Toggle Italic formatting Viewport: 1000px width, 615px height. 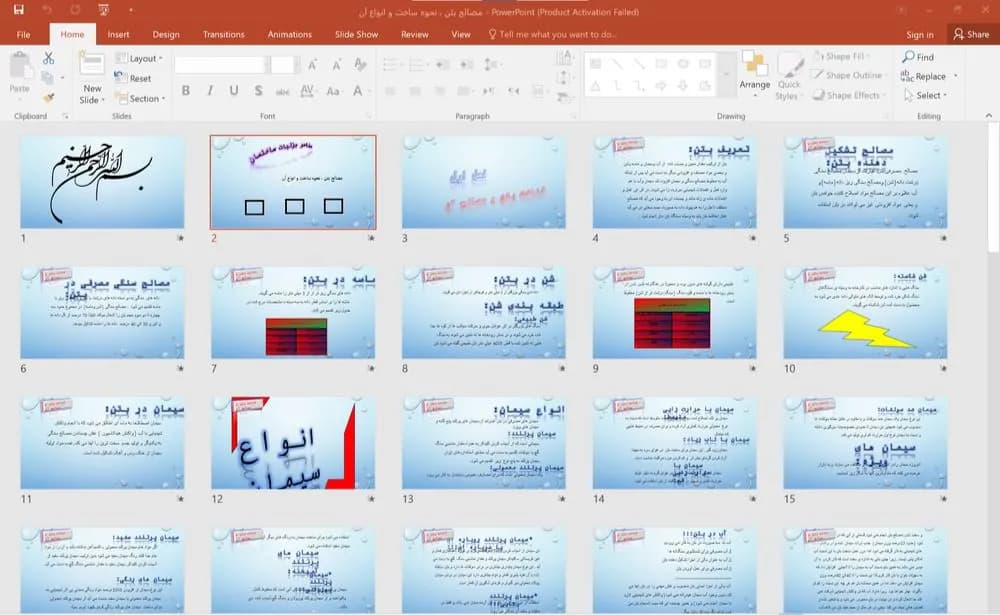coord(210,91)
